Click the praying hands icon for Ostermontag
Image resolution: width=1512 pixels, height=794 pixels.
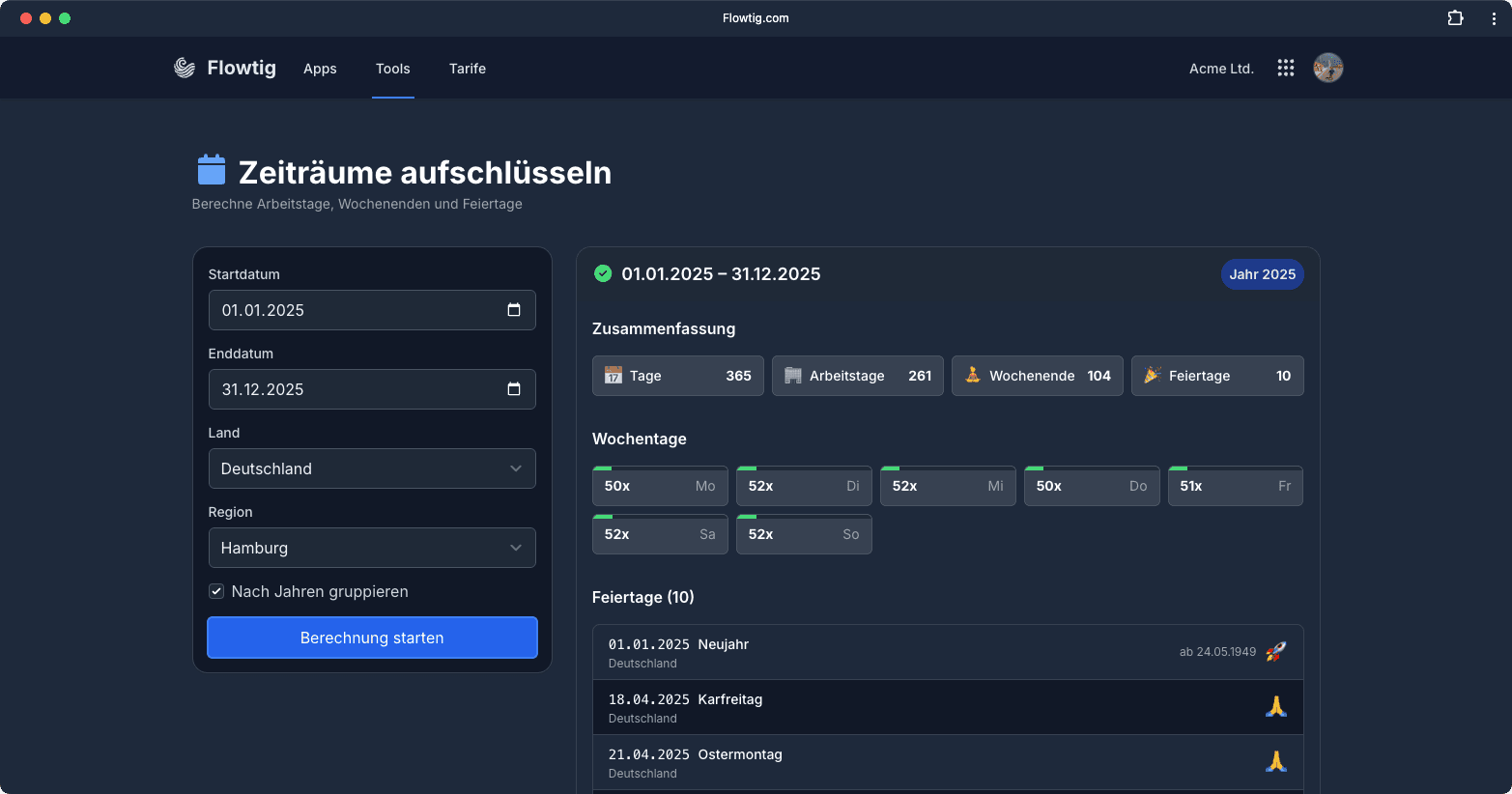[1276, 762]
